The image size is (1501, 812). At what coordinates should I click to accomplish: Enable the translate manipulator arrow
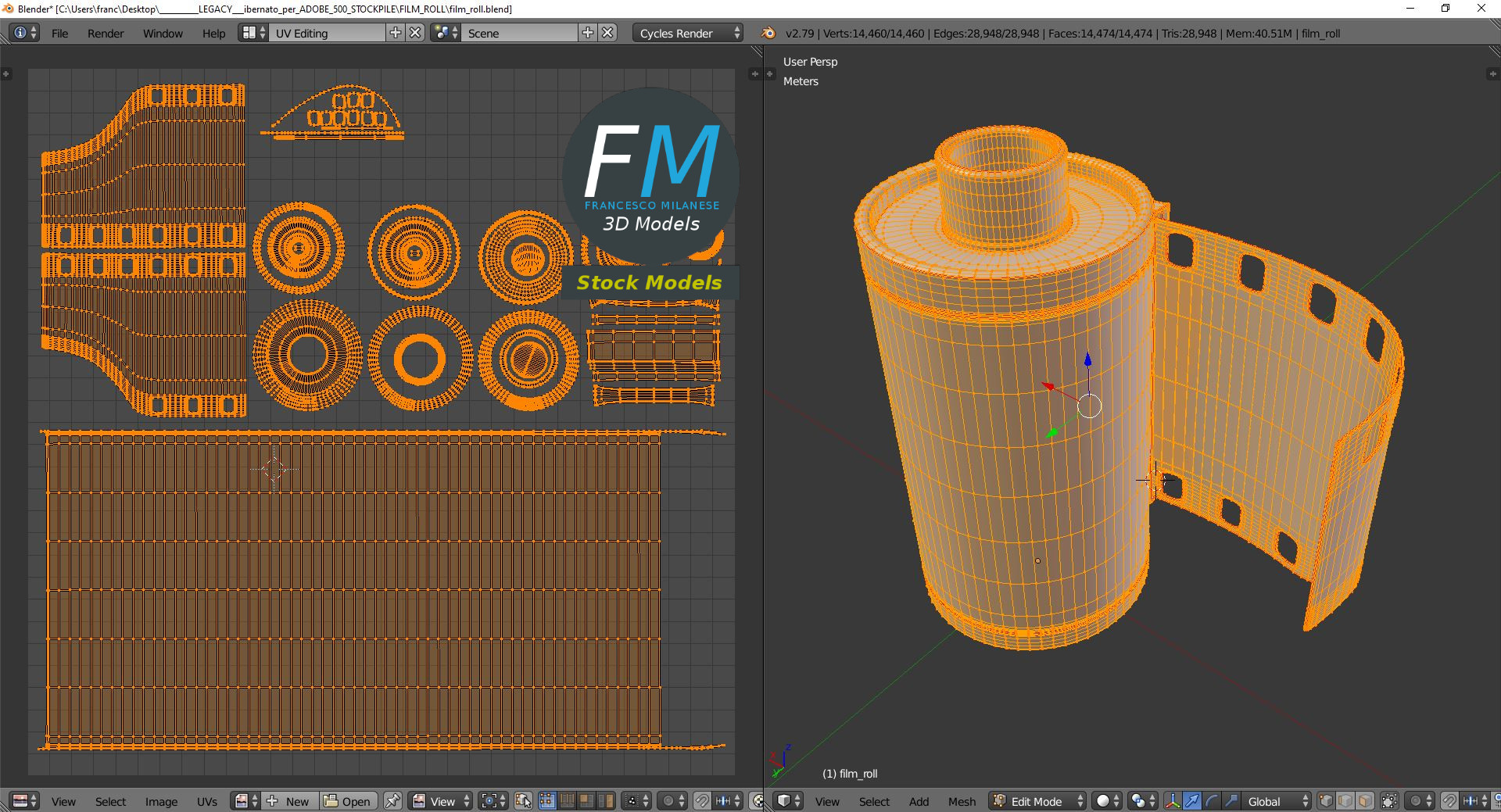tap(1191, 801)
